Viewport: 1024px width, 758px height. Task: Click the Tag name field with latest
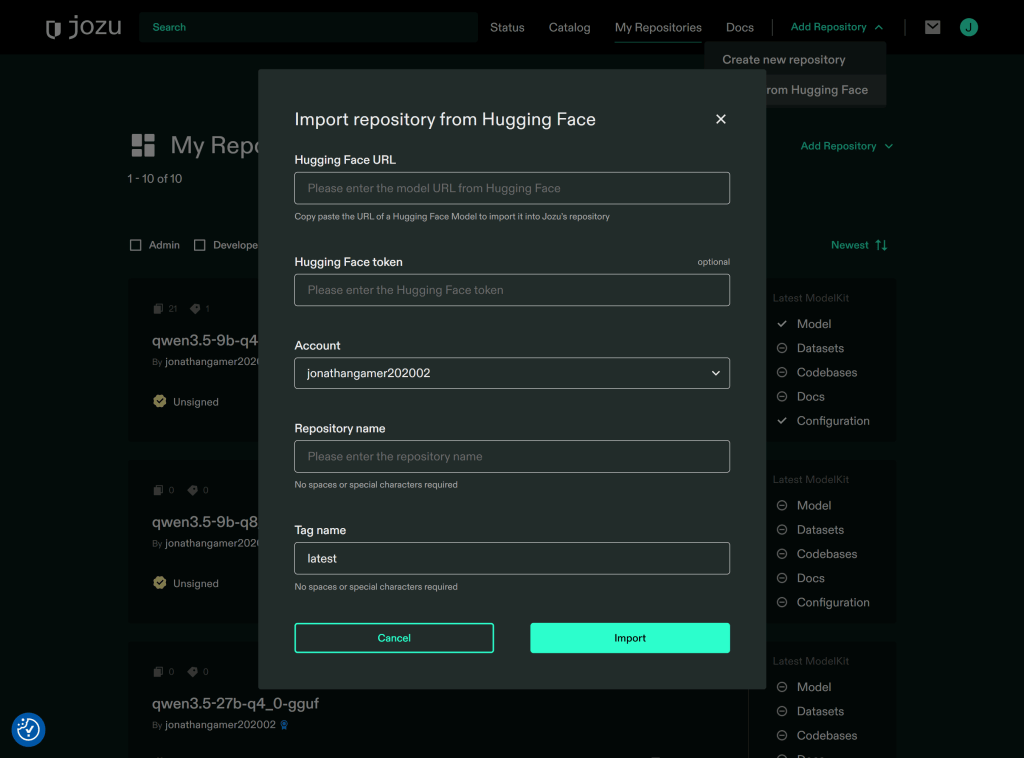click(x=512, y=558)
